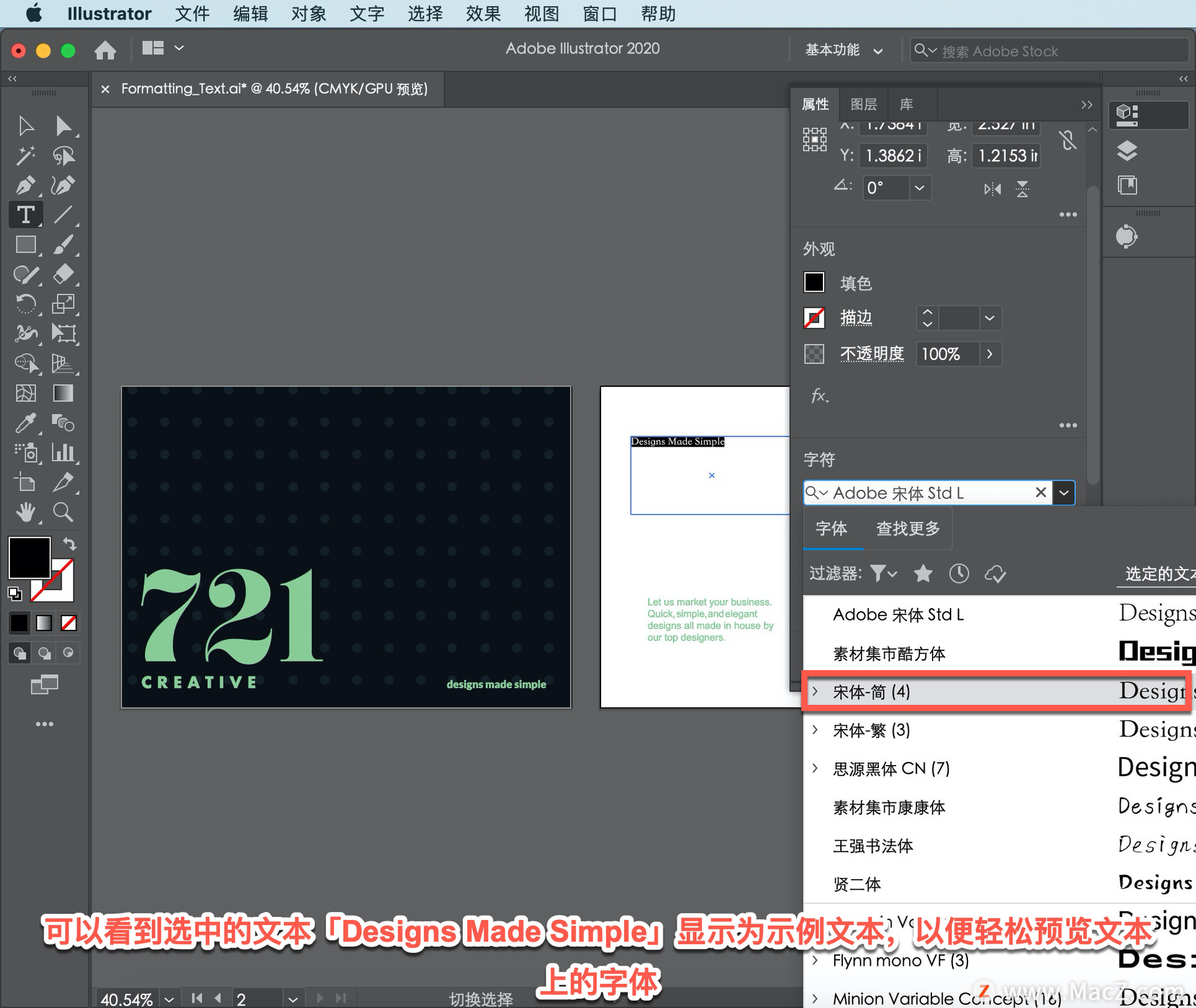Select the Mesh tool
Screen dimensions: 1196x1008
(26, 393)
